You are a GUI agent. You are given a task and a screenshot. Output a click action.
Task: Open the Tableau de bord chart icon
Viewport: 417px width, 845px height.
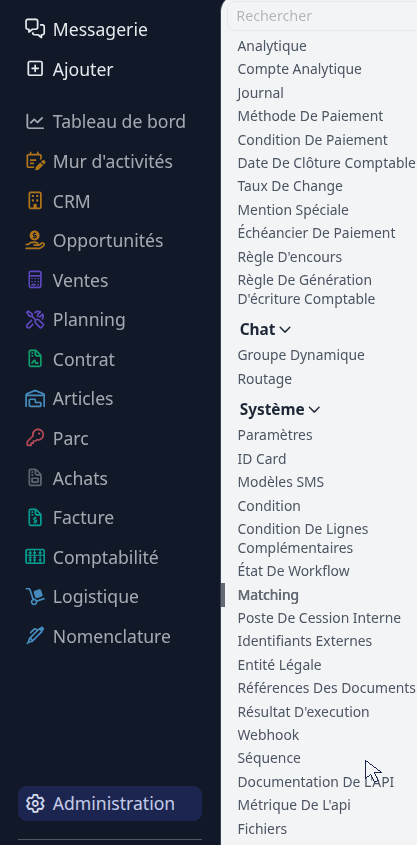(x=35, y=121)
